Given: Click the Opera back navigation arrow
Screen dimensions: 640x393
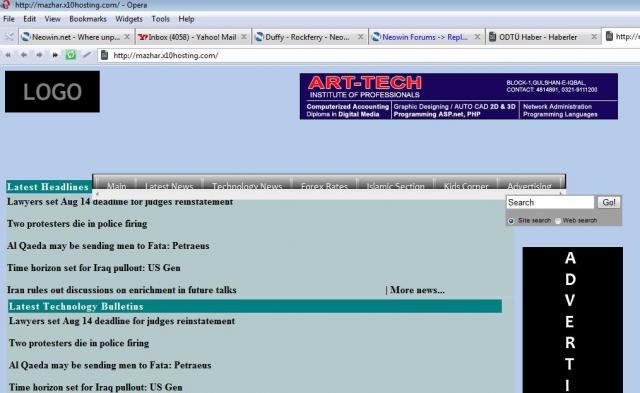Looking at the screenshot, I should (24, 55).
